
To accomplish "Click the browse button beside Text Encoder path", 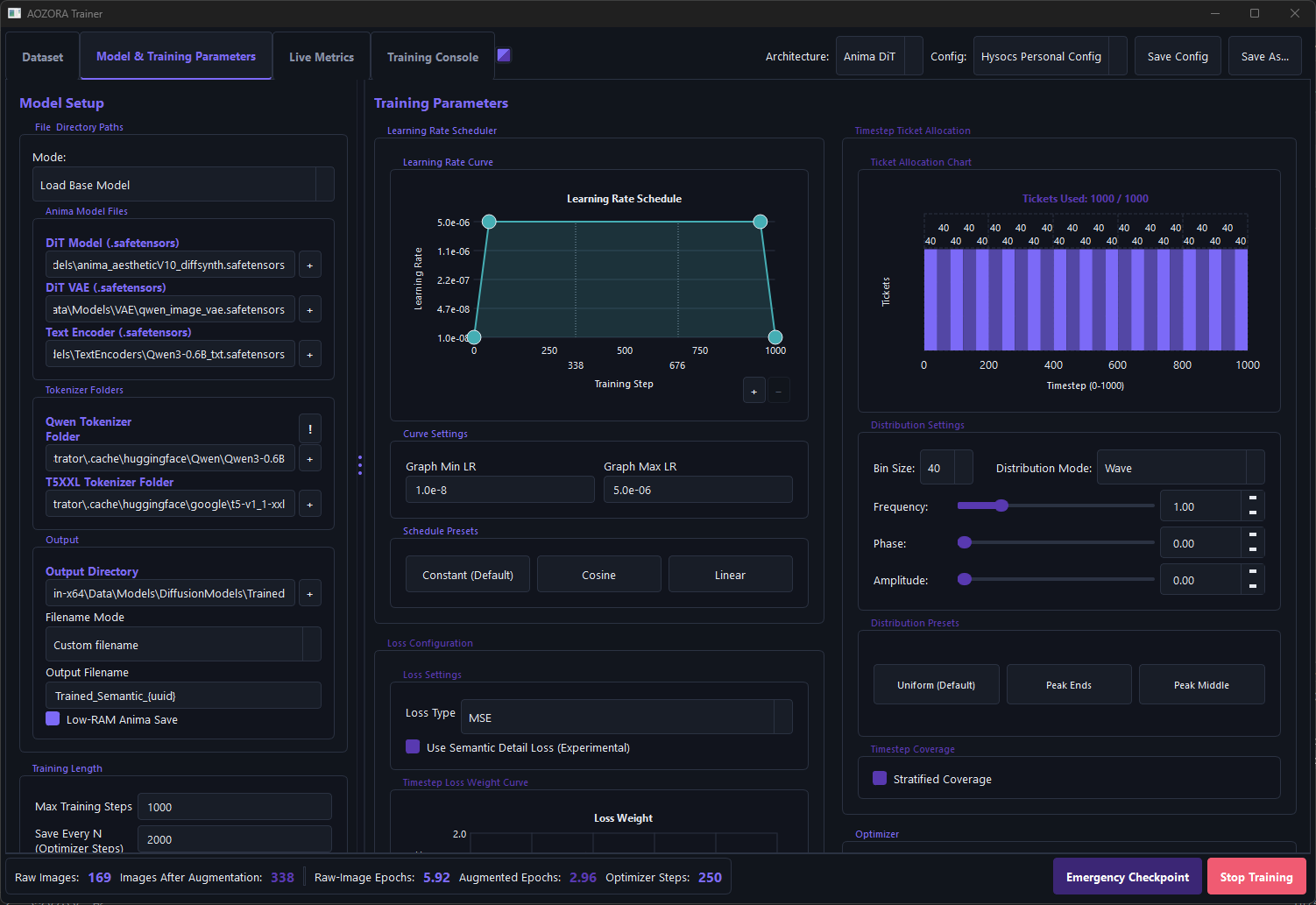I will click(x=310, y=354).
